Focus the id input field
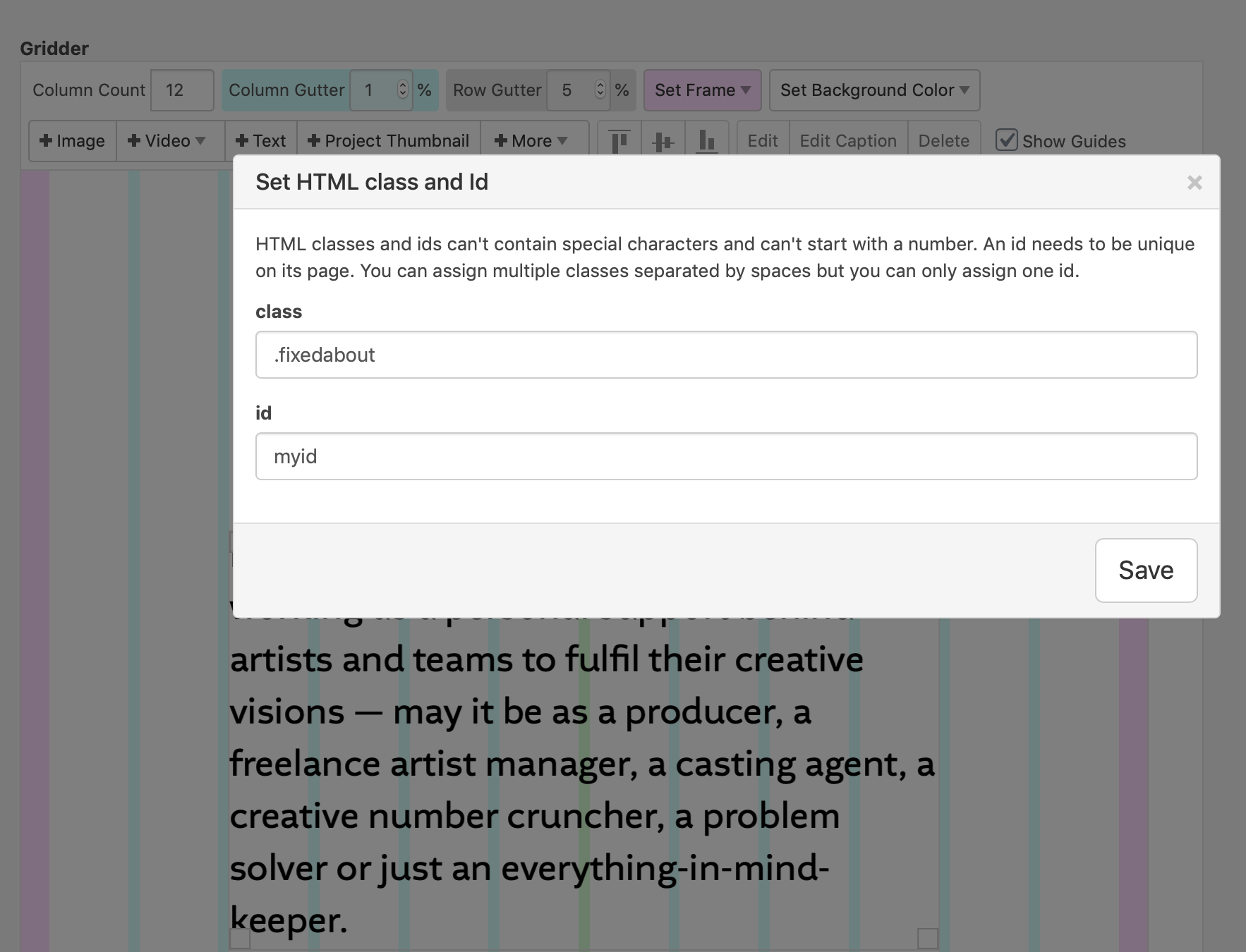1246x952 pixels. 726,456
